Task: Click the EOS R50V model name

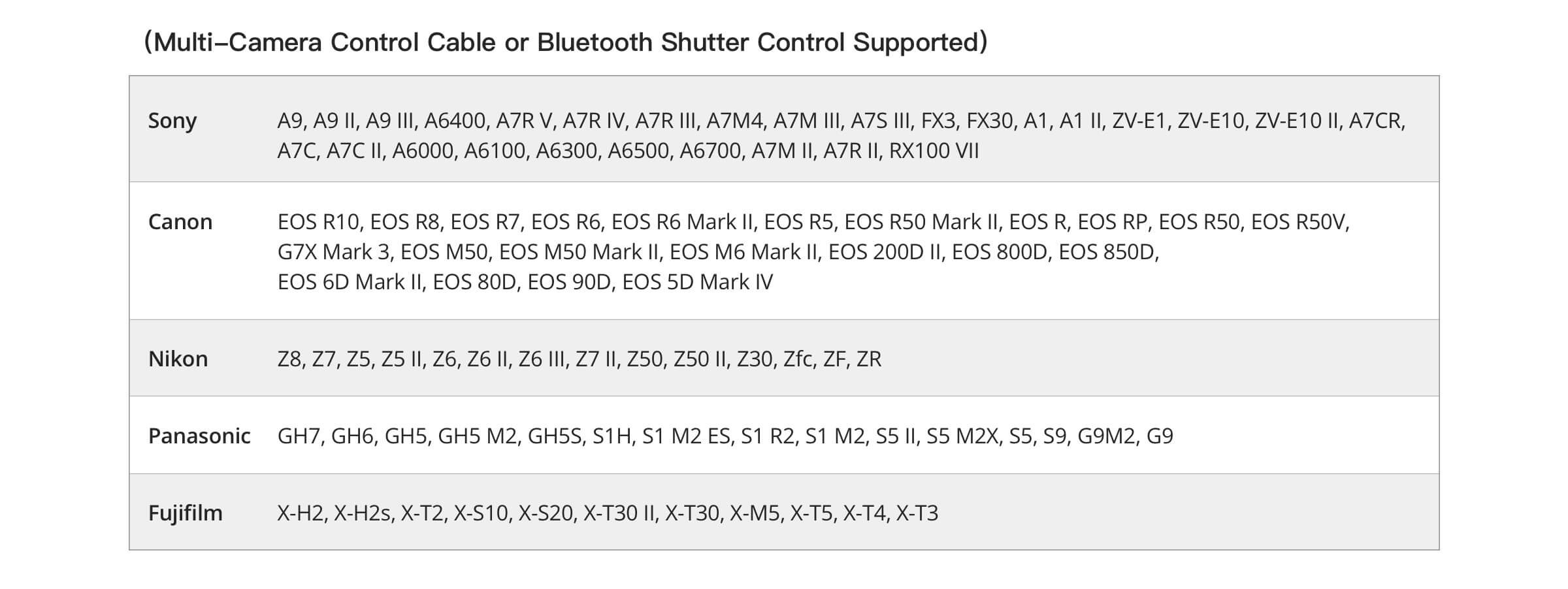Action: (x=1299, y=222)
